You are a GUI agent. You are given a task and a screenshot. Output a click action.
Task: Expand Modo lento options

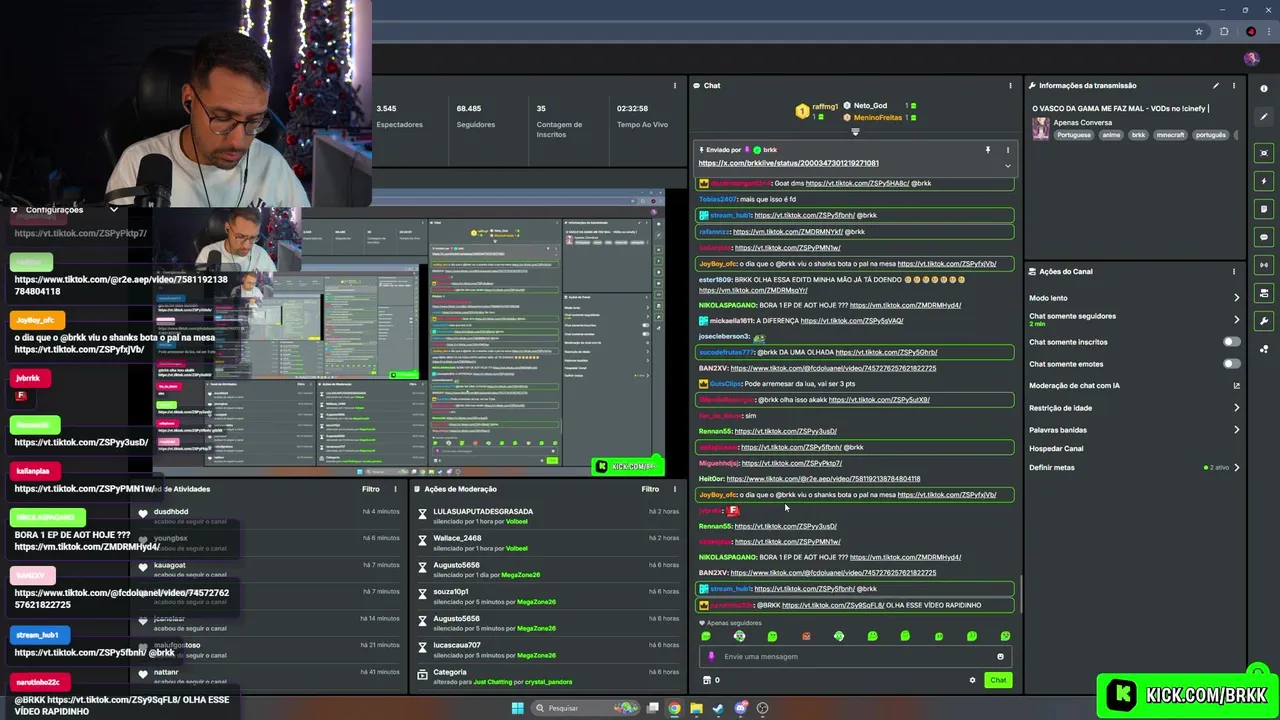(x=1236, y=298)
